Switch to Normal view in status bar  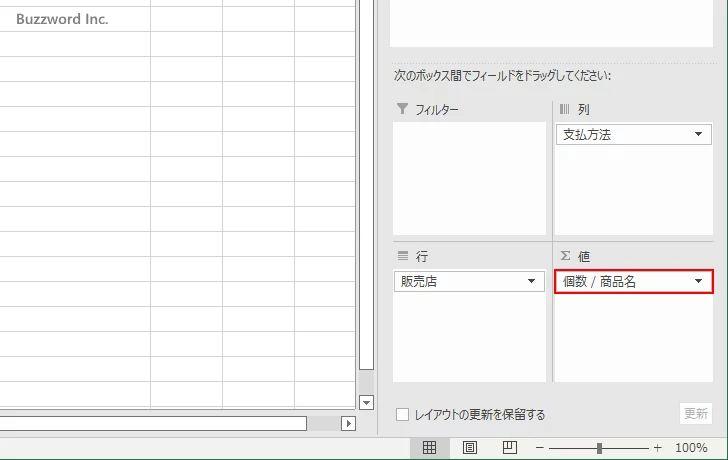coord(429,447)
